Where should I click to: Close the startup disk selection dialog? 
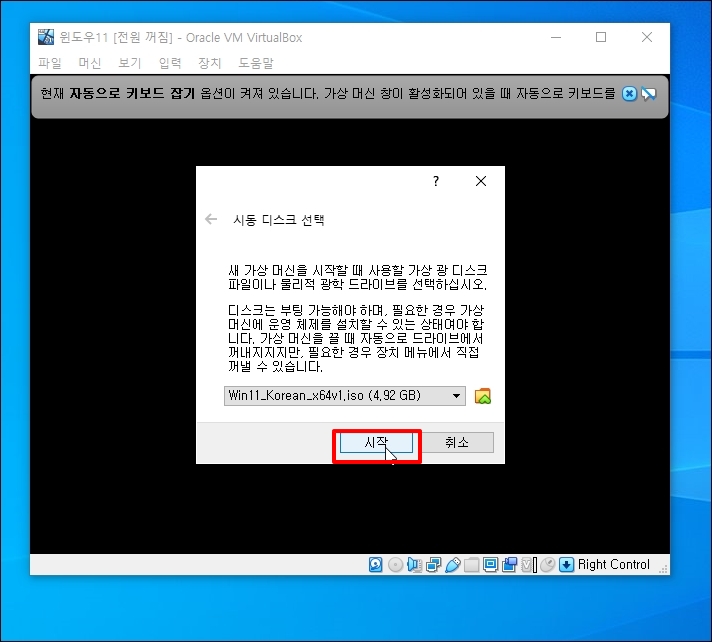481,181
